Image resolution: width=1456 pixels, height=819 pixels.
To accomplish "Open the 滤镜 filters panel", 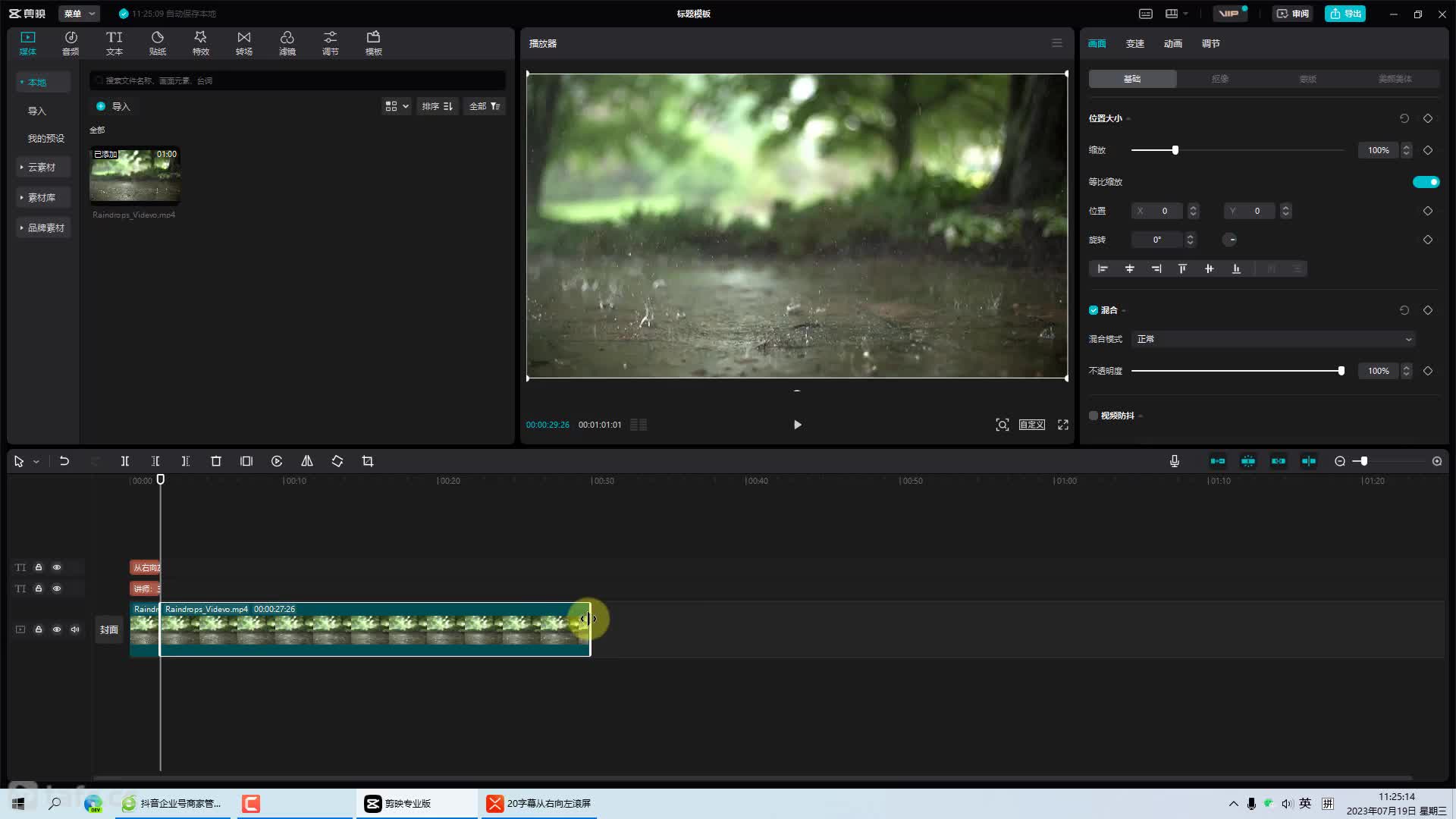I will pyautogui.click(x=287, y=43).
